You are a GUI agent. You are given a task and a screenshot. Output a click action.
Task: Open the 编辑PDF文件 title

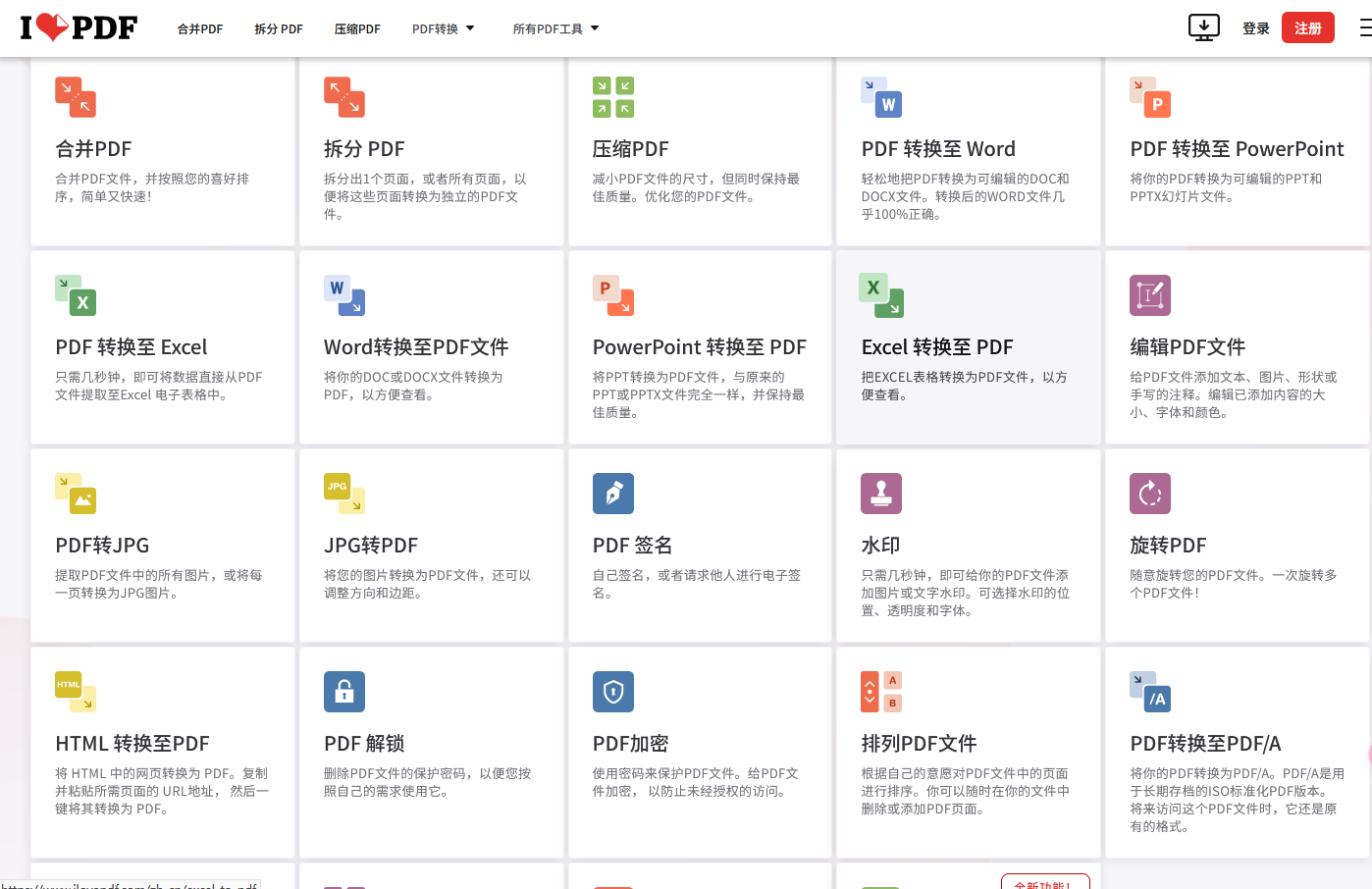(x=1187, y=347)
